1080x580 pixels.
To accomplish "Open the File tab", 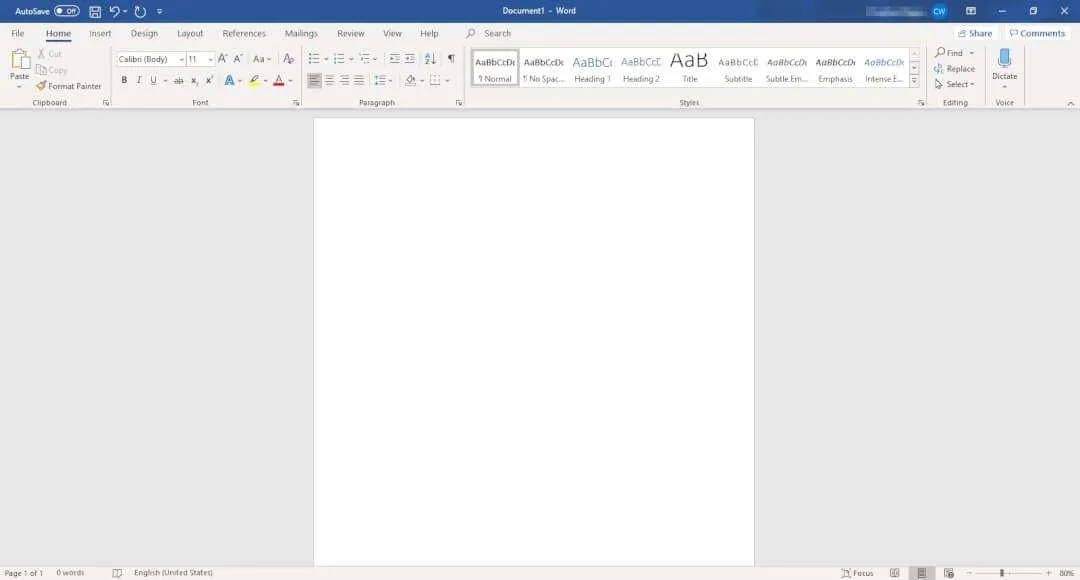I will pos(18,33).
